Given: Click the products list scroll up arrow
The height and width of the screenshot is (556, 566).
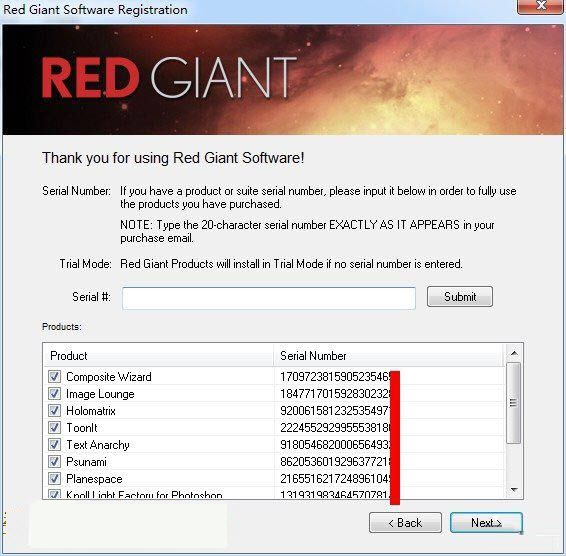Looking at the screenshot, I should [514, 353].
